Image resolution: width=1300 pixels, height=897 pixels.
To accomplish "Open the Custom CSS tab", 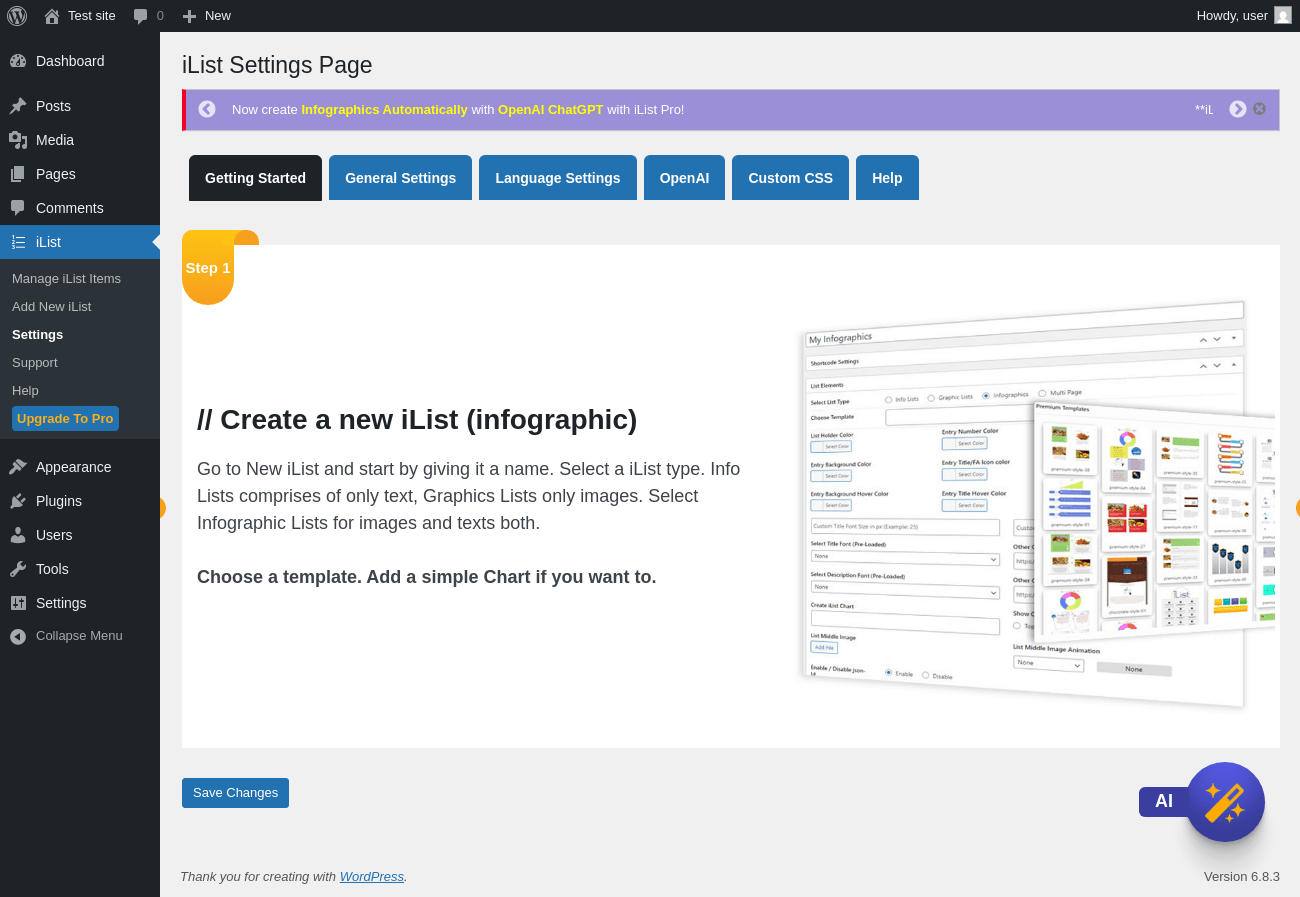I will (x=790, y=178).
